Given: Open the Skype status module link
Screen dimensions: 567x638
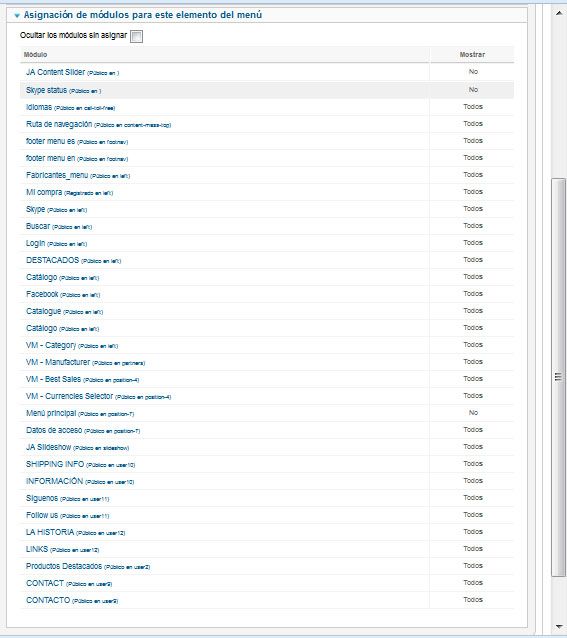Looking at the screenshot, I should (46, 90).
